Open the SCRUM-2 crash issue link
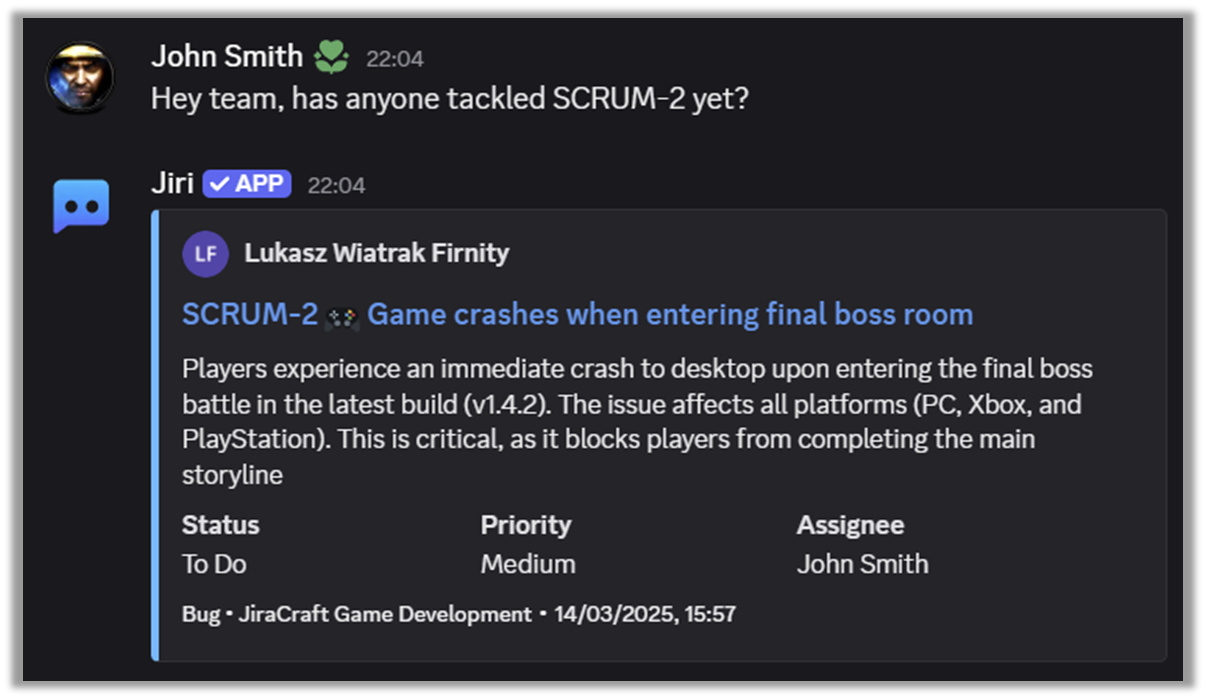The height and width of the screenshot is (699, 1206). click(575, 314)
